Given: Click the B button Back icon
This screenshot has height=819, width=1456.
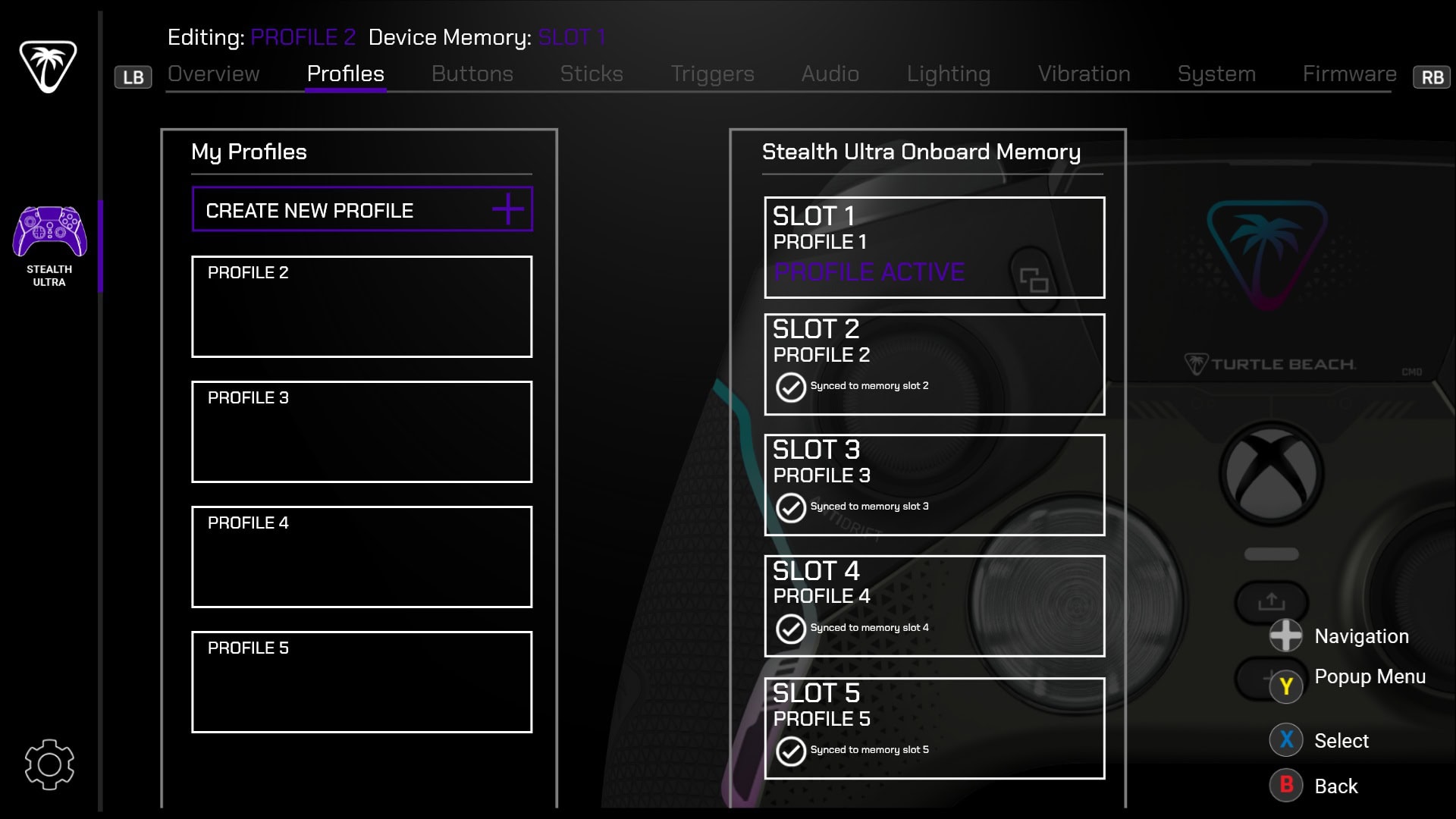Looking at the screenshot, I should click(x=1286, y=785).
